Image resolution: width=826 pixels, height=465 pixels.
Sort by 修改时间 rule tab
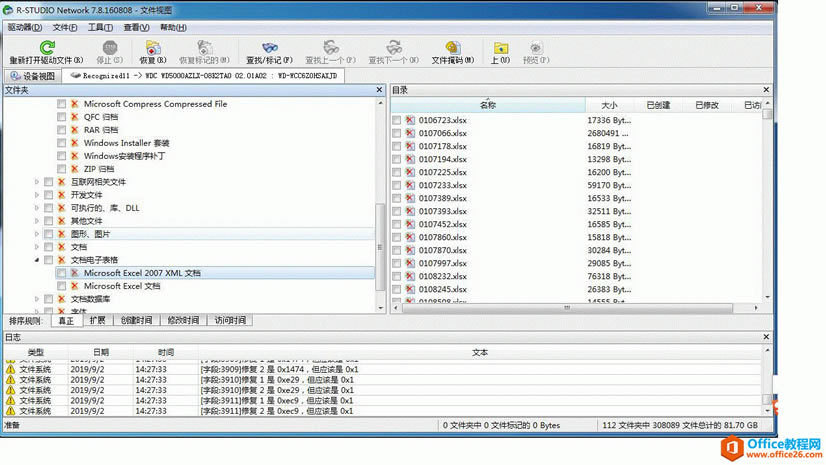tap(183, 320)
